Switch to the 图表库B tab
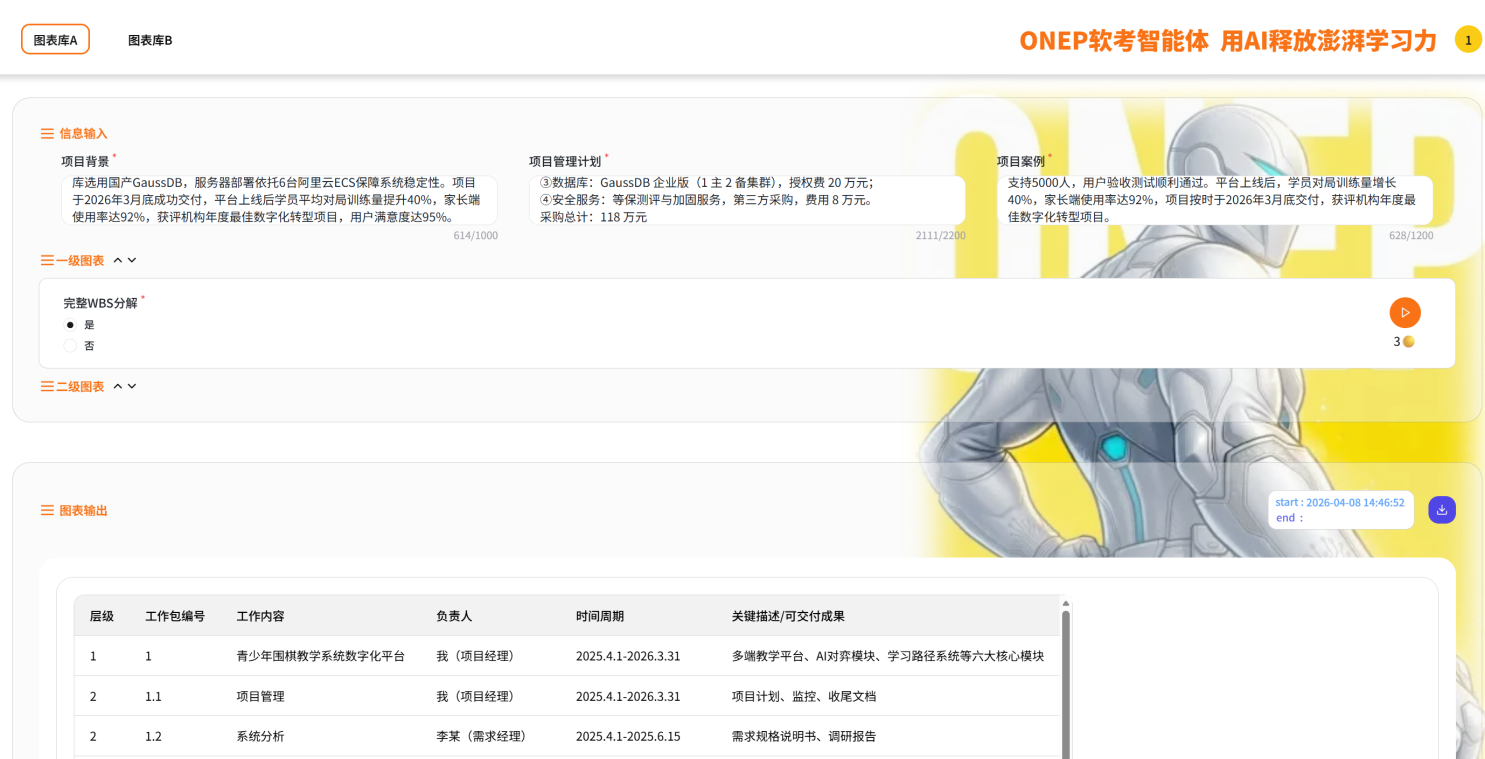Image resolution: width=1485 pixels, height=759 pixels. pyautogui.click(x=149, y=40)
